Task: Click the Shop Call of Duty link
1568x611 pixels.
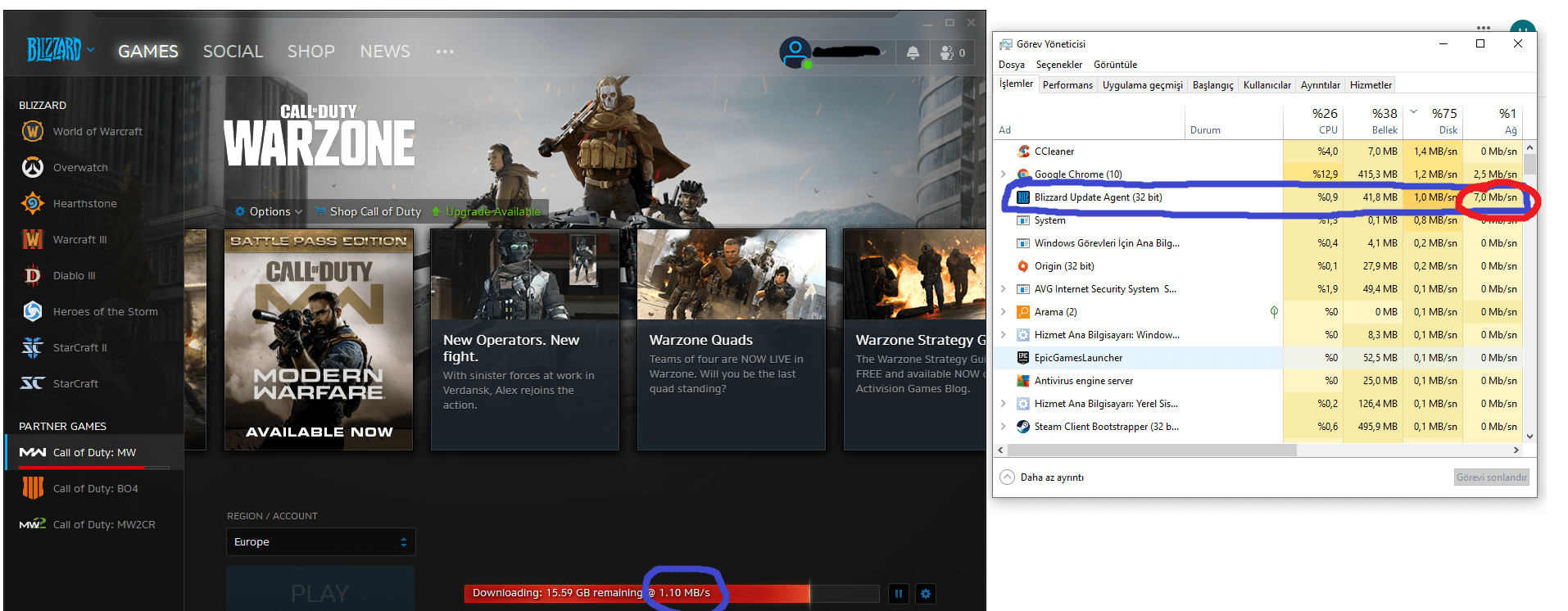Action: point(369,211)
